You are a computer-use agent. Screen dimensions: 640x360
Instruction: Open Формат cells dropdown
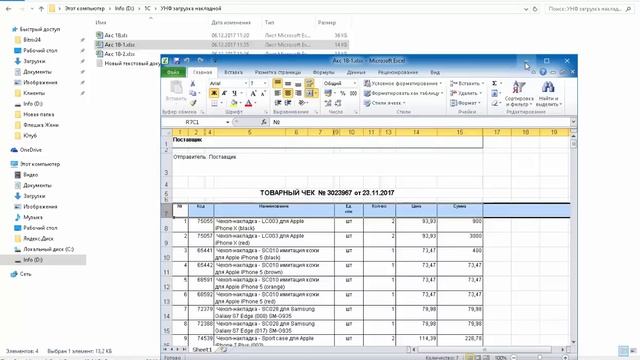click(465, 103)
